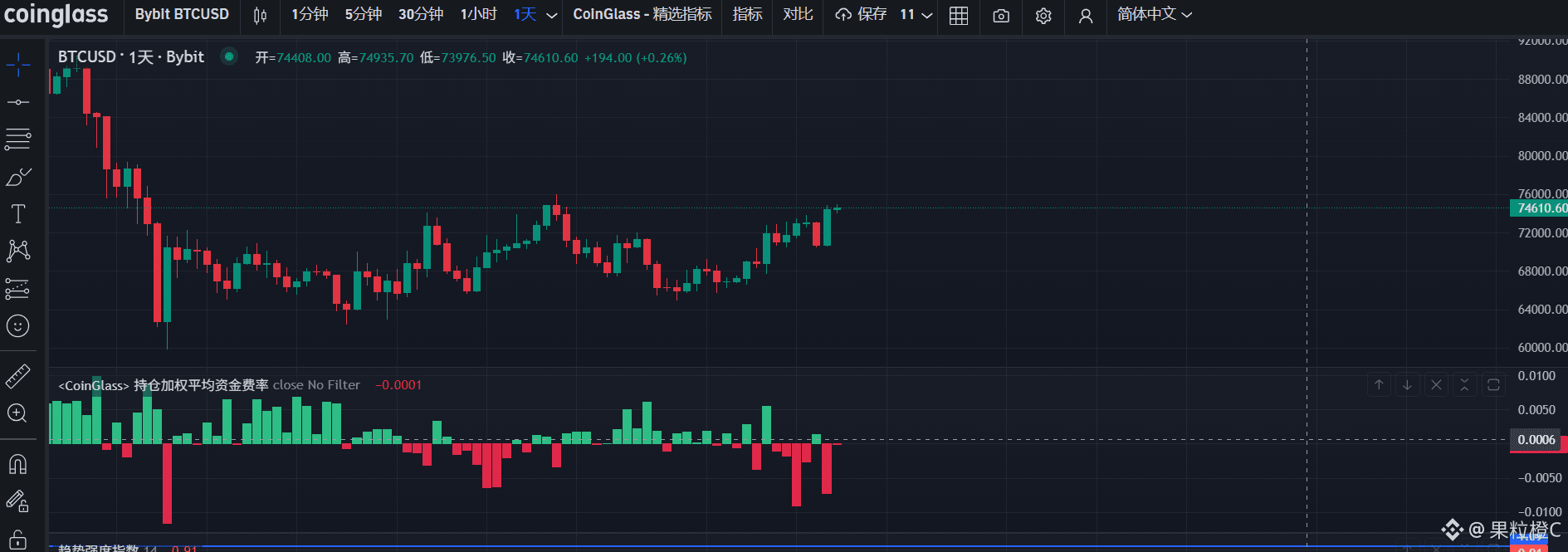Activate the zoom-in magnifier tool

[17, 413]
